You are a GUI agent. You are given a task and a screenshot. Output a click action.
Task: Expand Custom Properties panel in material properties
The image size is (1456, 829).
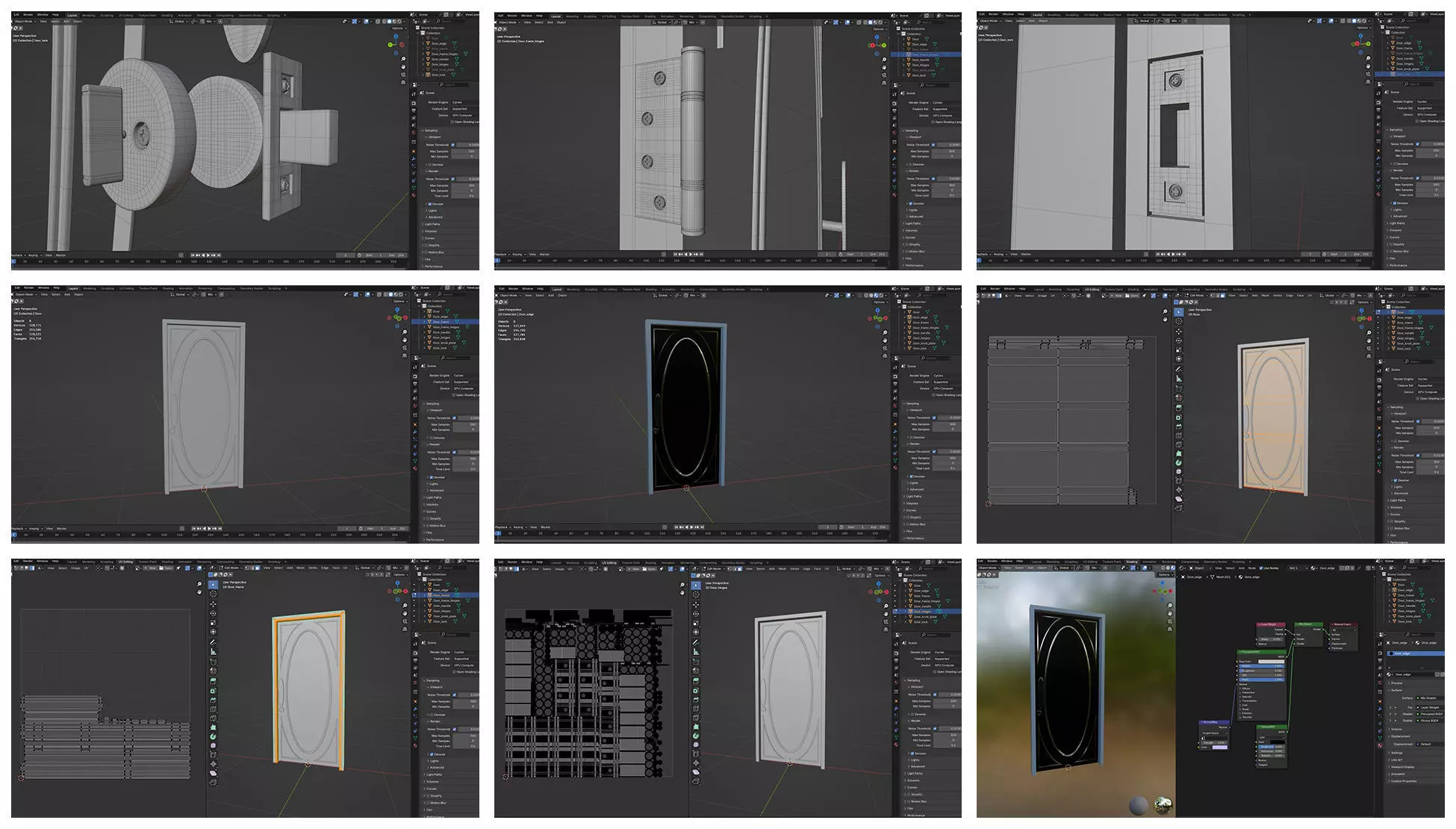(x=1403, y=781)
